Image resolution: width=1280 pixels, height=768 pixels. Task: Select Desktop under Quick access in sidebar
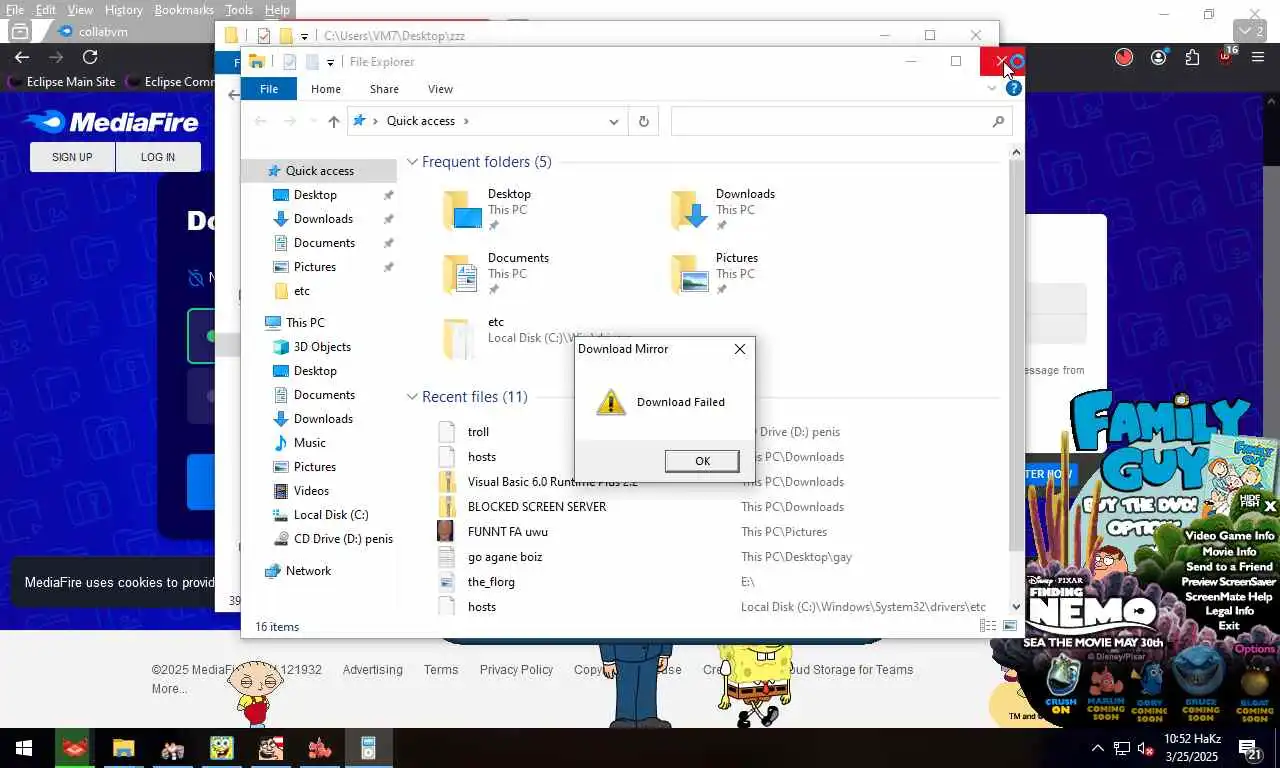coord(315,195)
